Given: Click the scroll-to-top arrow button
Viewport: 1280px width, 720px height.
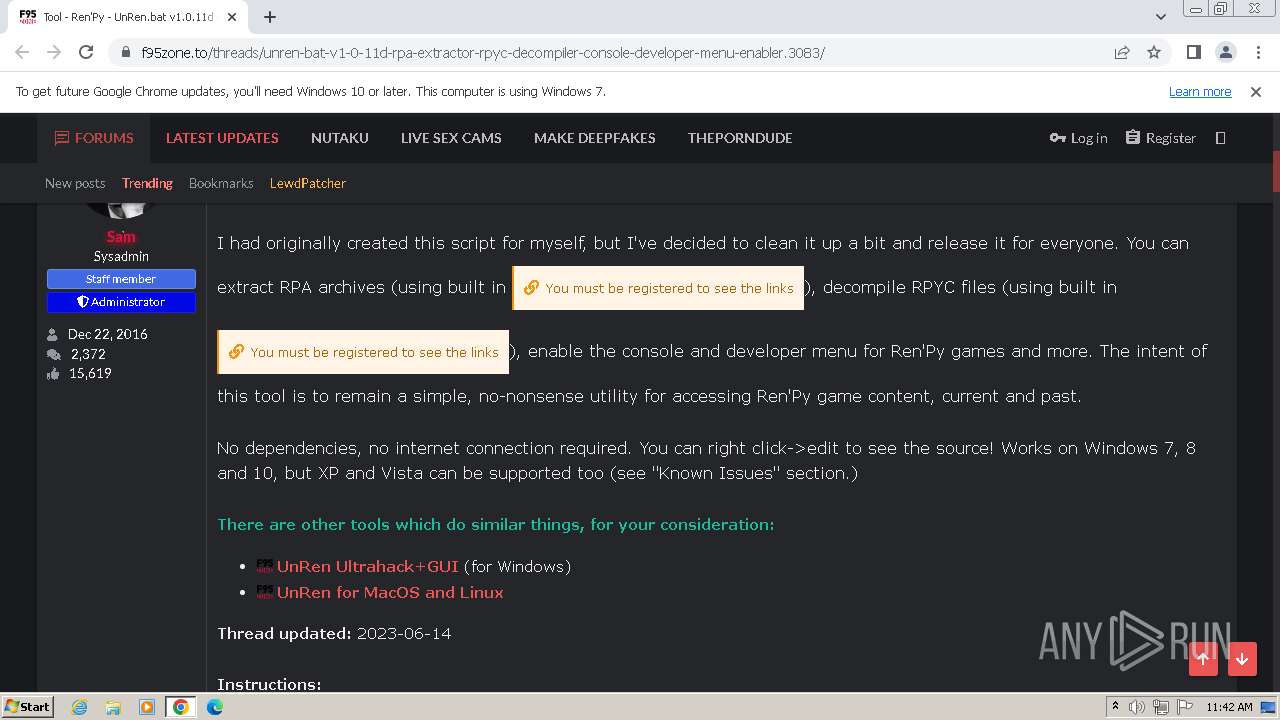Looking at the screenshot, I should pyautogui.click(x=1203, y=658).
